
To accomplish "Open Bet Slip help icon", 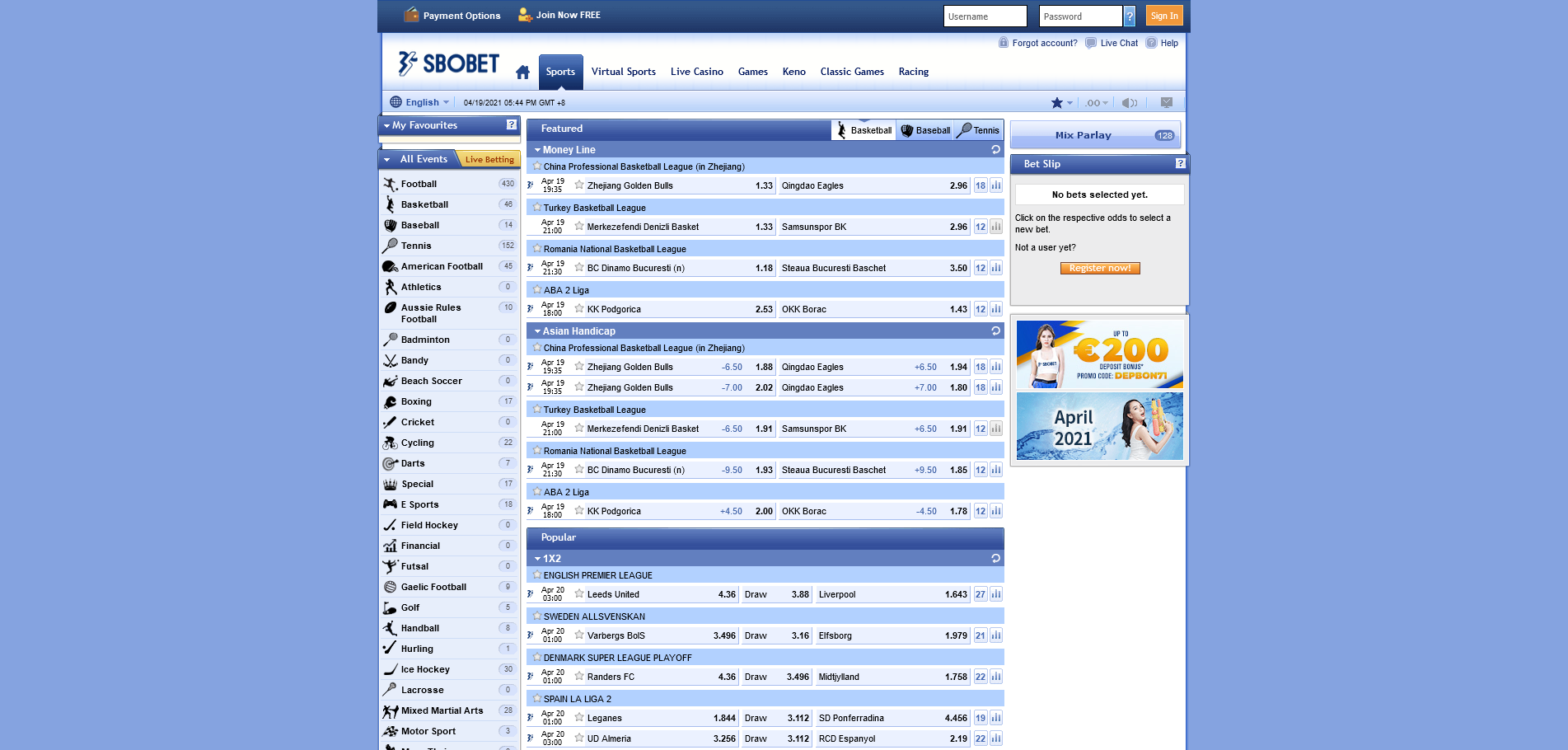I will [1181, 163].
